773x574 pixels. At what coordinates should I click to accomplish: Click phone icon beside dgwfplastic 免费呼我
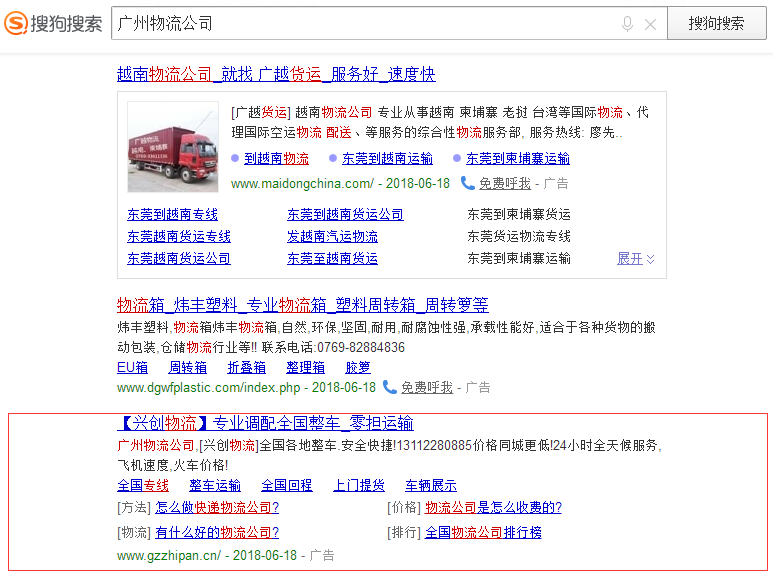389,387
